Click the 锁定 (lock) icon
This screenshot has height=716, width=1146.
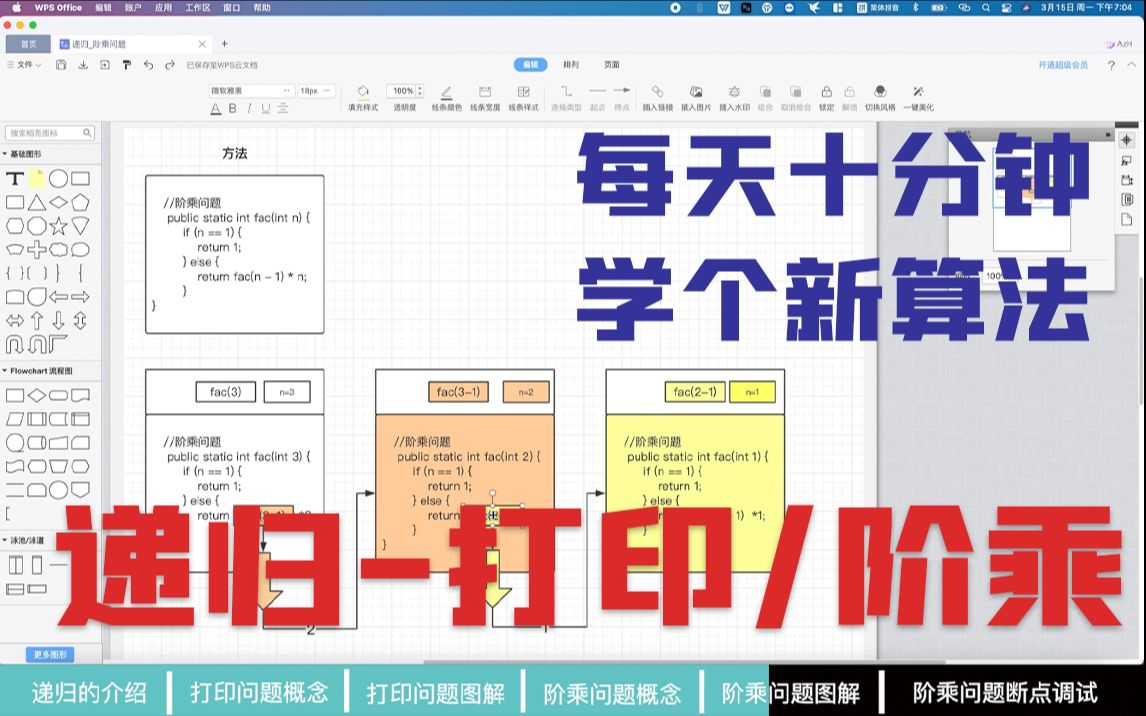(827, 91)
